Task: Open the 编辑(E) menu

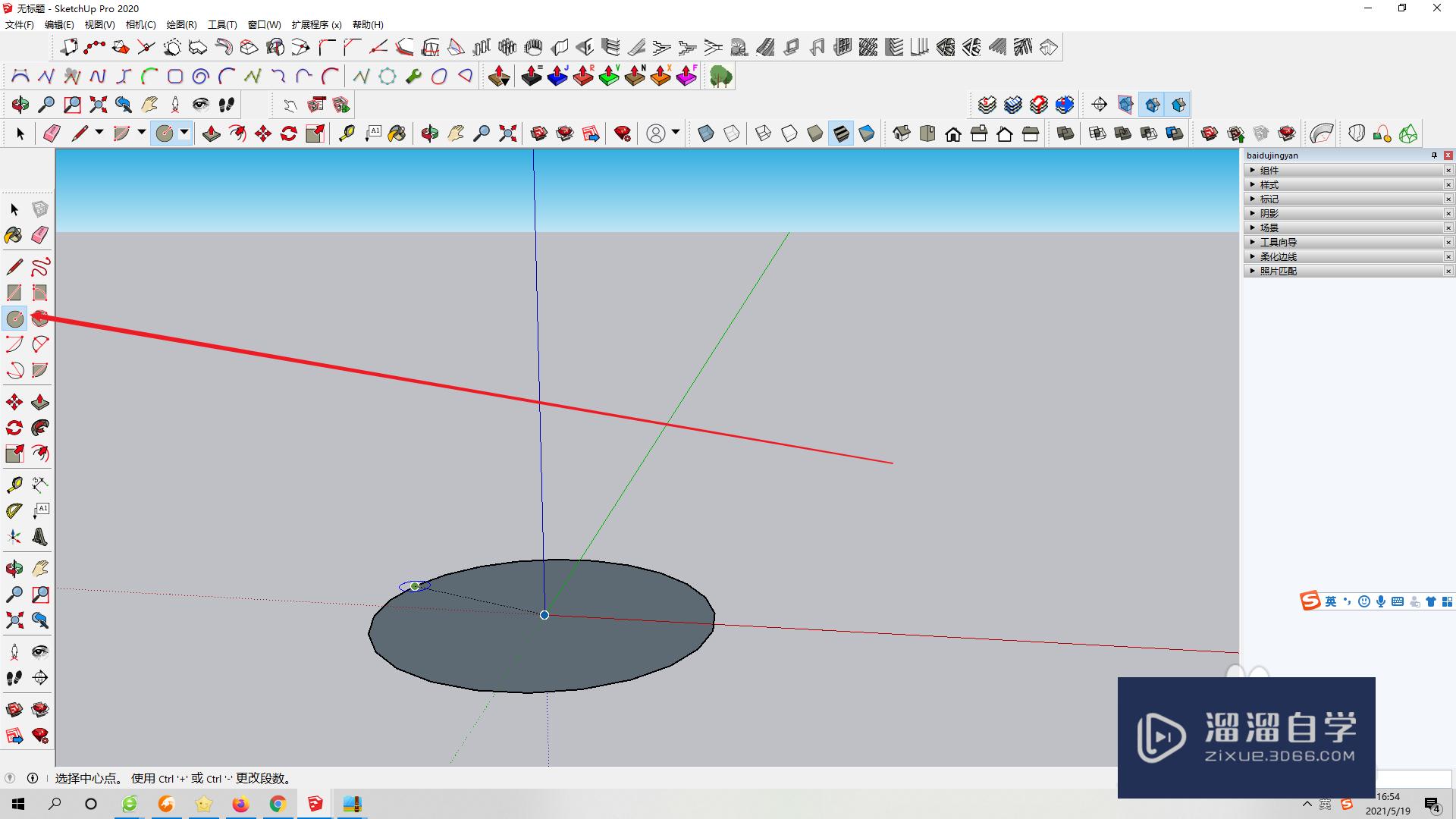Action: tap(59, 25)
